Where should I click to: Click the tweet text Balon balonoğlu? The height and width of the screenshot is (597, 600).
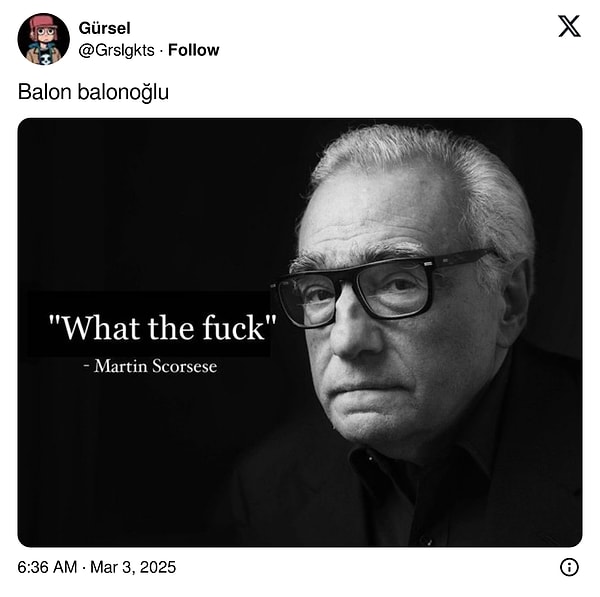pyautogui.click(x=93, y=93)
